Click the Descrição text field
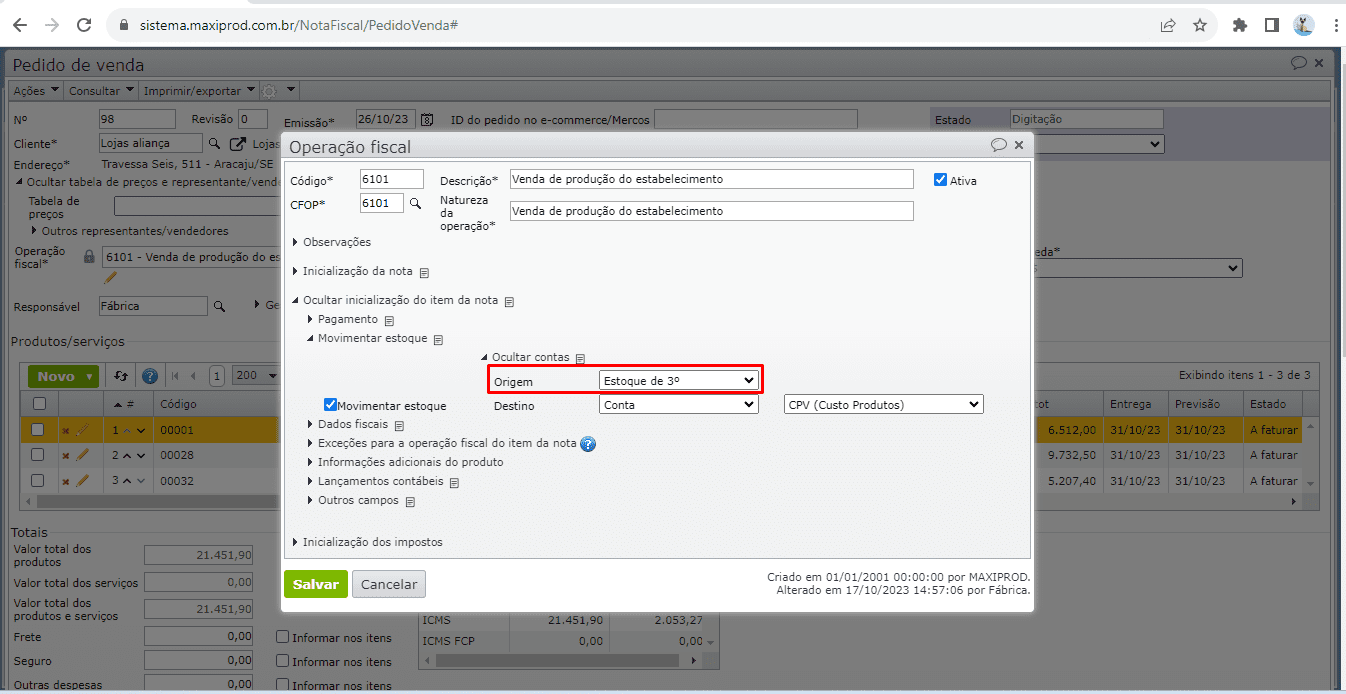 [x=711, y=179]
